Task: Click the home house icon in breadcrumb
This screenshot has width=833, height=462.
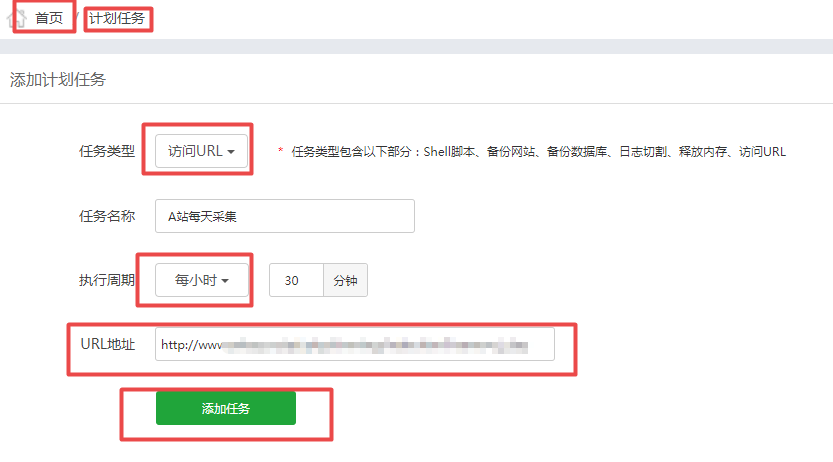Action: [x=16, y=18]
